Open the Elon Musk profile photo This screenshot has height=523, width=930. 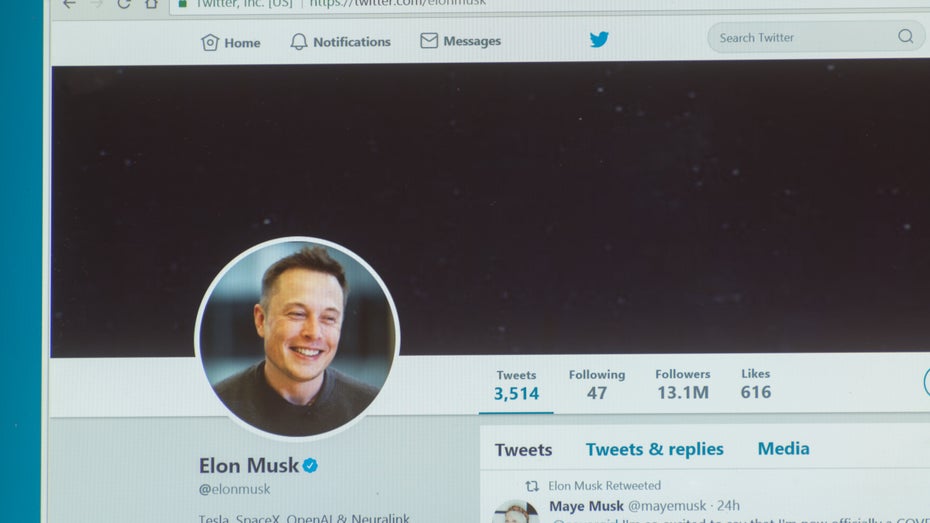coord(298,338)
